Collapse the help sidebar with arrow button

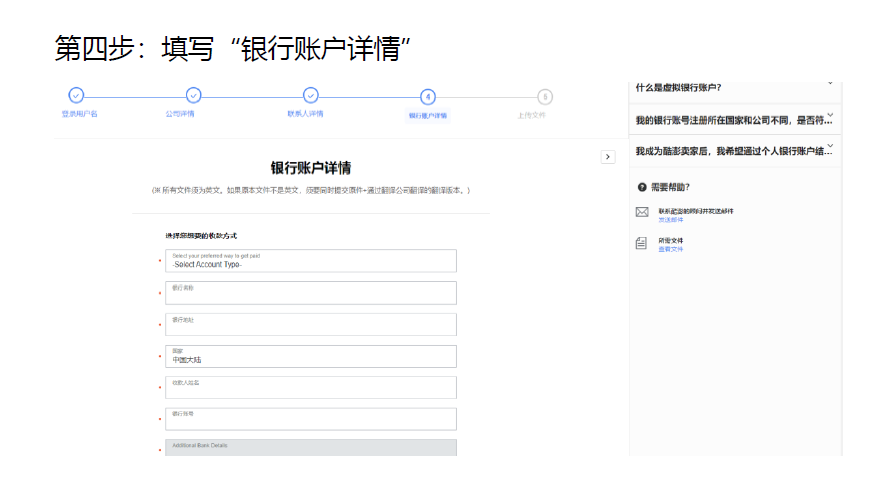click(607, 157)
